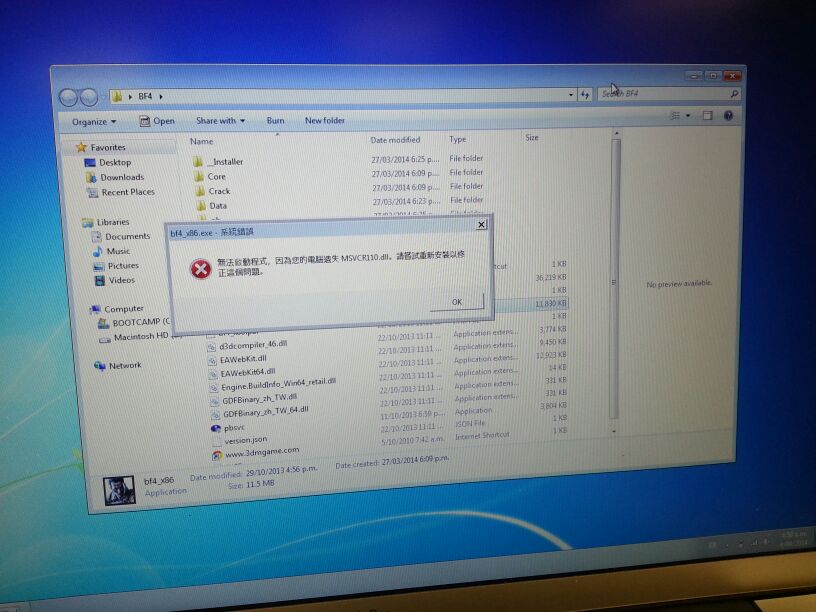
Task: Select the Crack folder icon
Action: [x=197, y=191]
